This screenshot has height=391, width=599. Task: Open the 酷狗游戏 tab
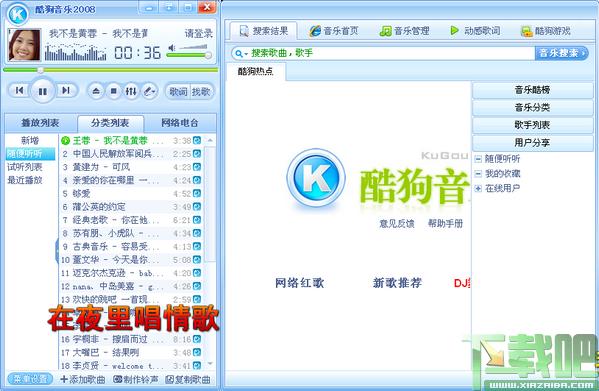(546, 31)
